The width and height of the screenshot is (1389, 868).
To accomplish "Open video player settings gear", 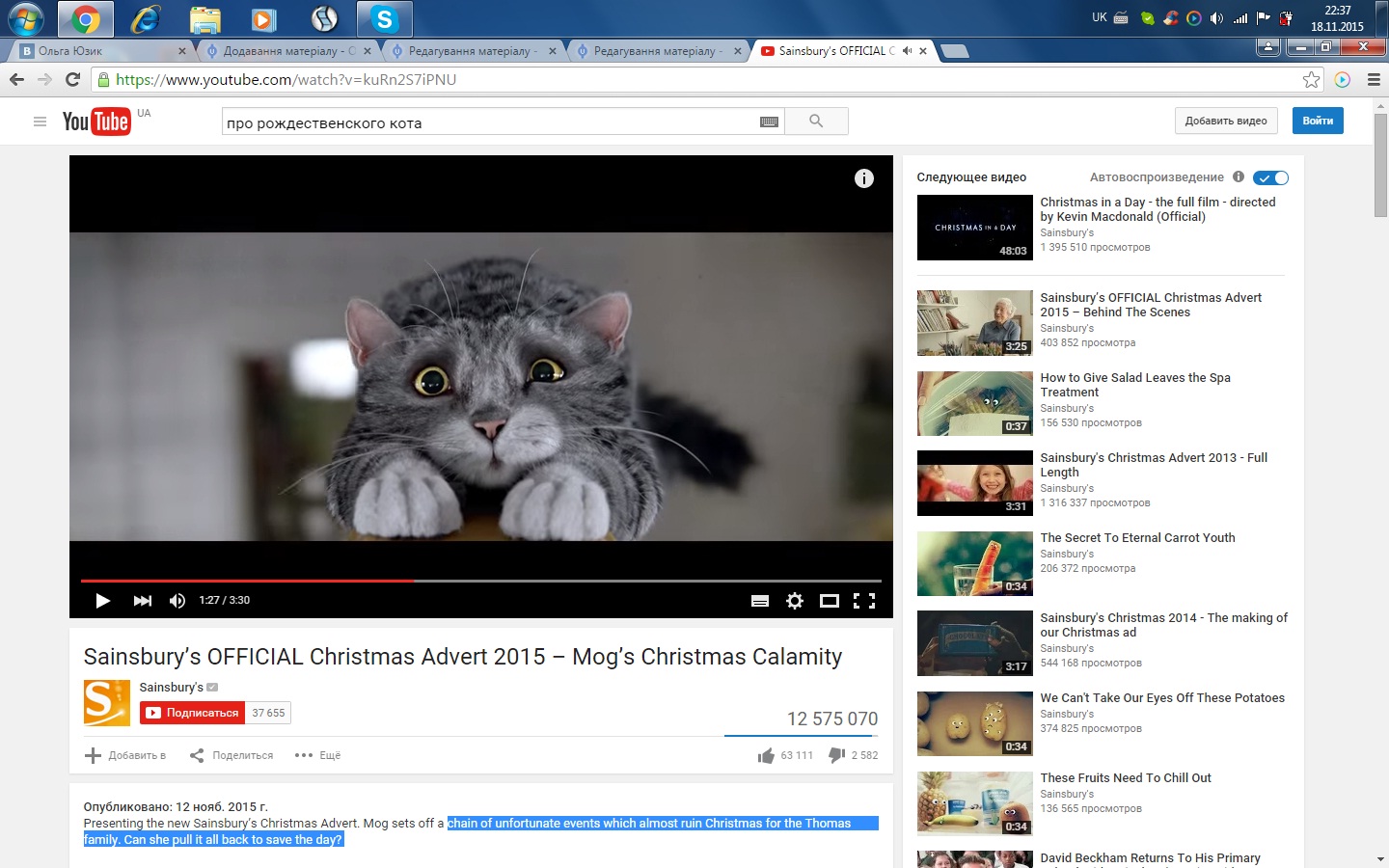I will (x=795, y=601).
